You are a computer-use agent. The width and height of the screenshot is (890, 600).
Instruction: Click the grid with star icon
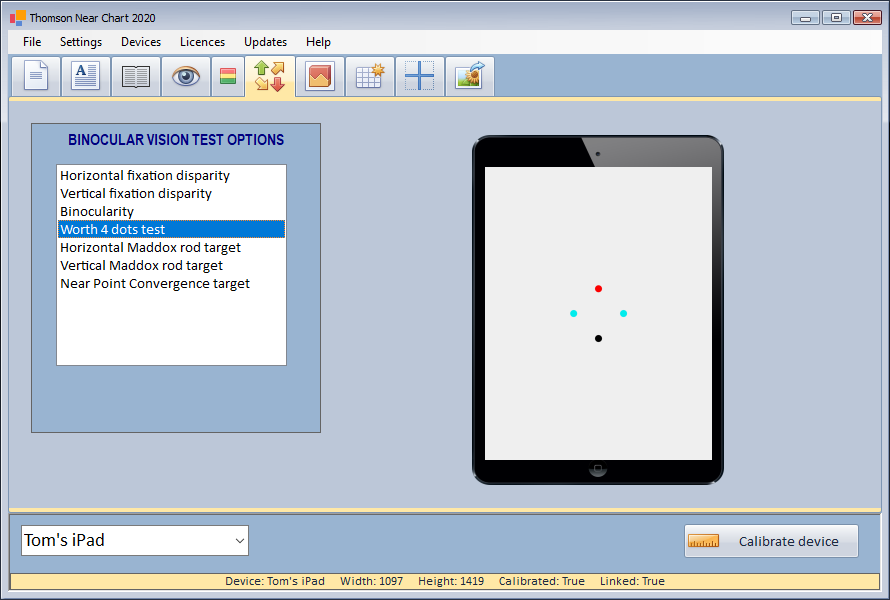[370, 77]
